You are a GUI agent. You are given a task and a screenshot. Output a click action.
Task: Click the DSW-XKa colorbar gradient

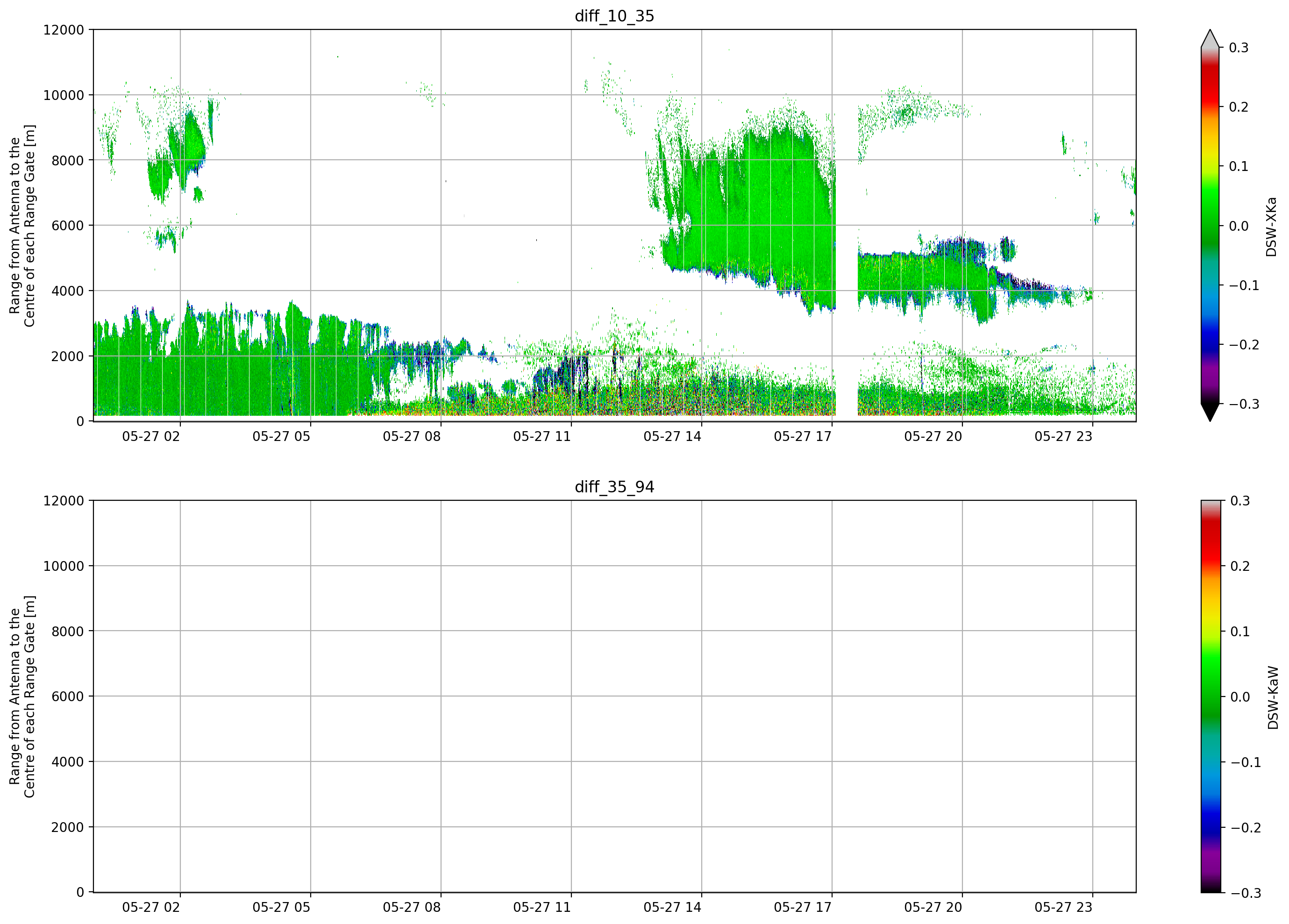click(x=1210, y=226)
